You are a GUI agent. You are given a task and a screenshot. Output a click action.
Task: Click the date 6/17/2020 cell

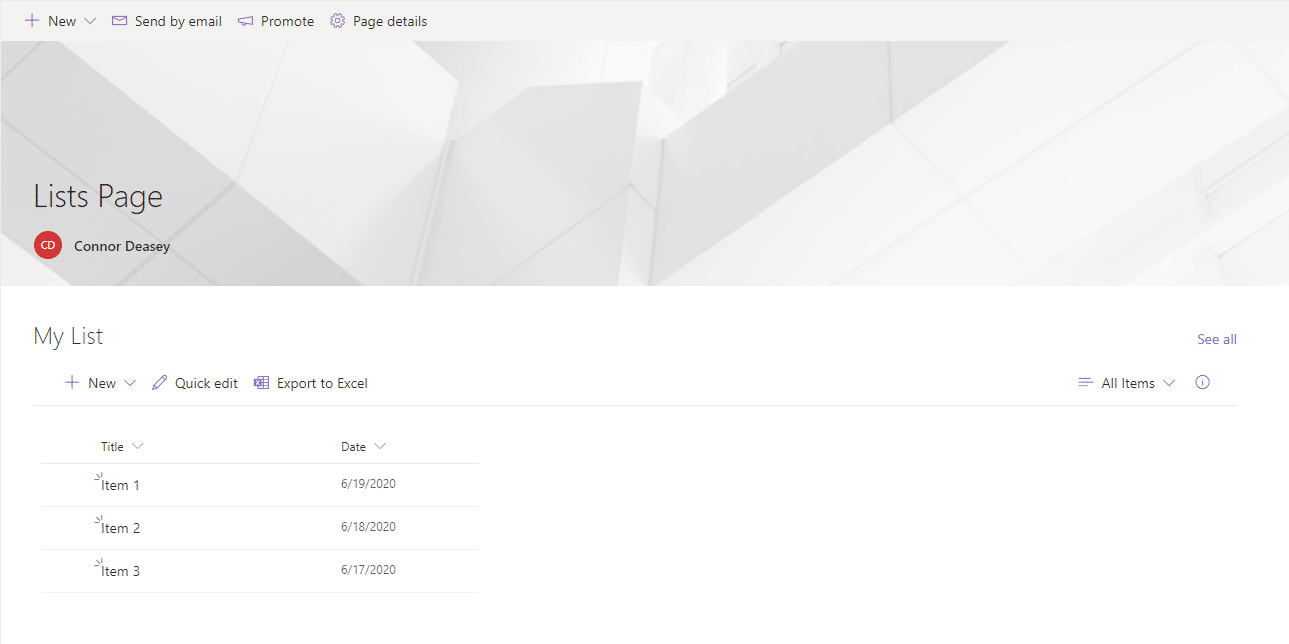point(368,570)
